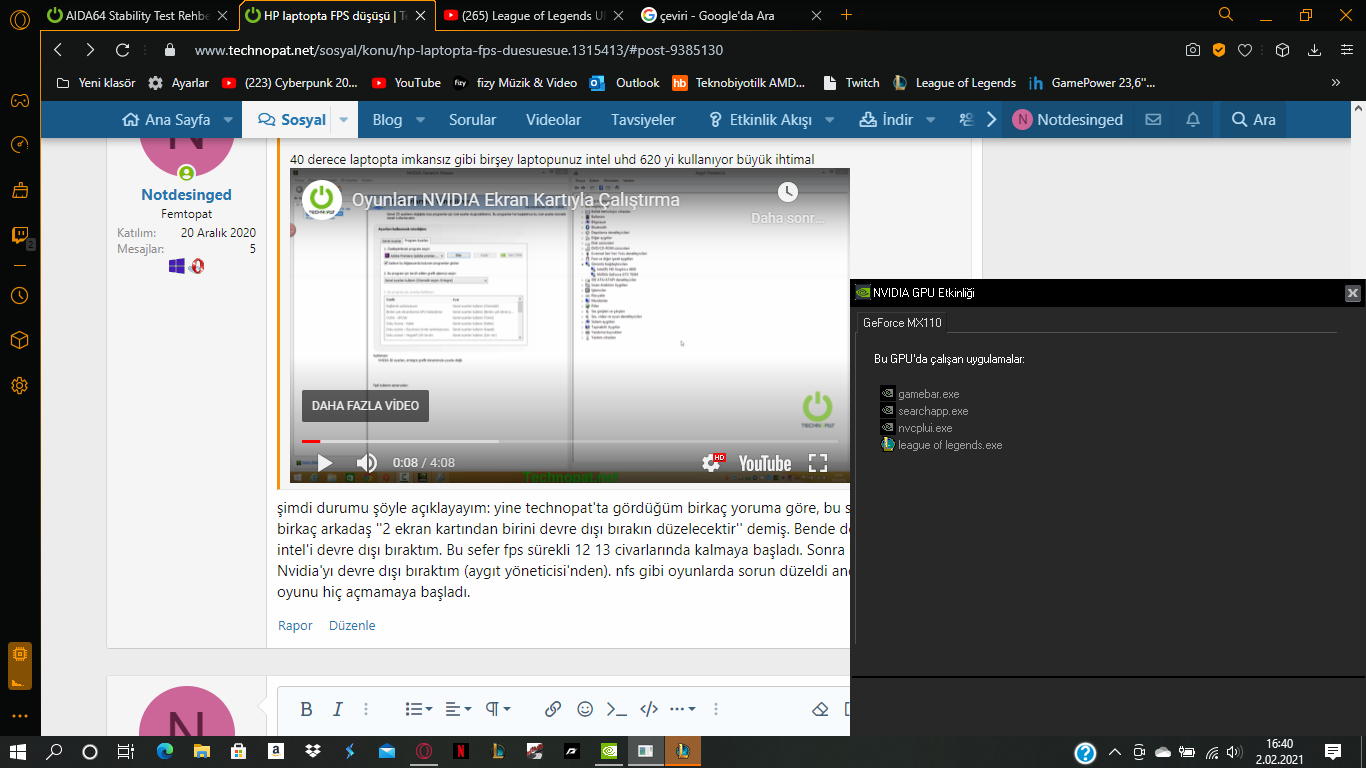Switch to çeviri Google search tab

pyautogui.click(x=732, y=15)
